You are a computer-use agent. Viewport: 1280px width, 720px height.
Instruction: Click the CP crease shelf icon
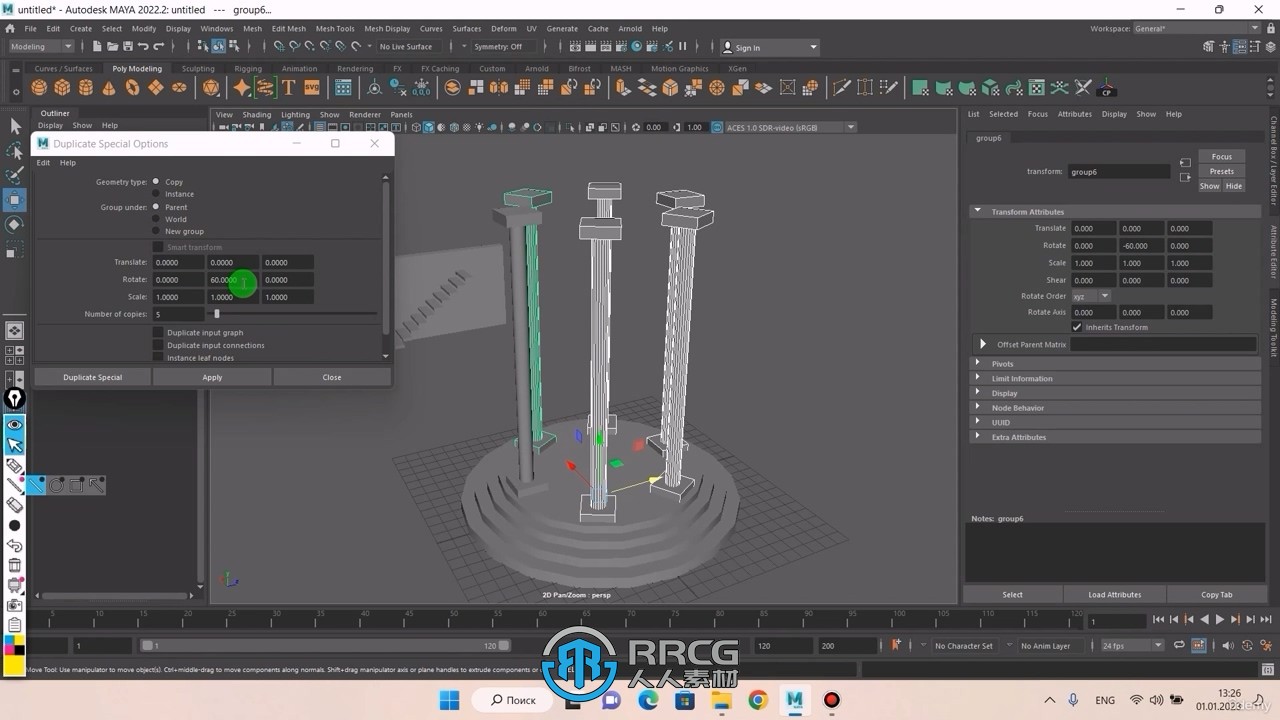coord(1107,88)
